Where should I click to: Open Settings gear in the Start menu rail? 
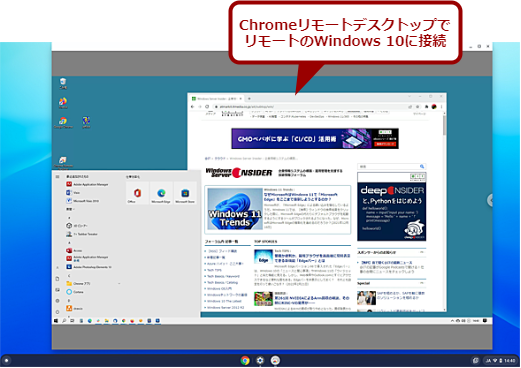[x=57, y=301]
